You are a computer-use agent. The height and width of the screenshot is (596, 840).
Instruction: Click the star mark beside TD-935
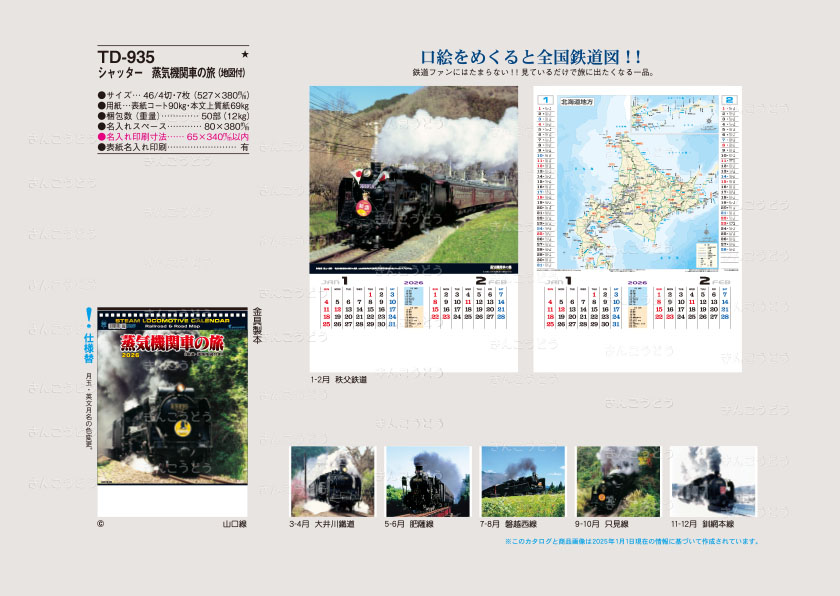pyautogui.click(x=245, y=54)
